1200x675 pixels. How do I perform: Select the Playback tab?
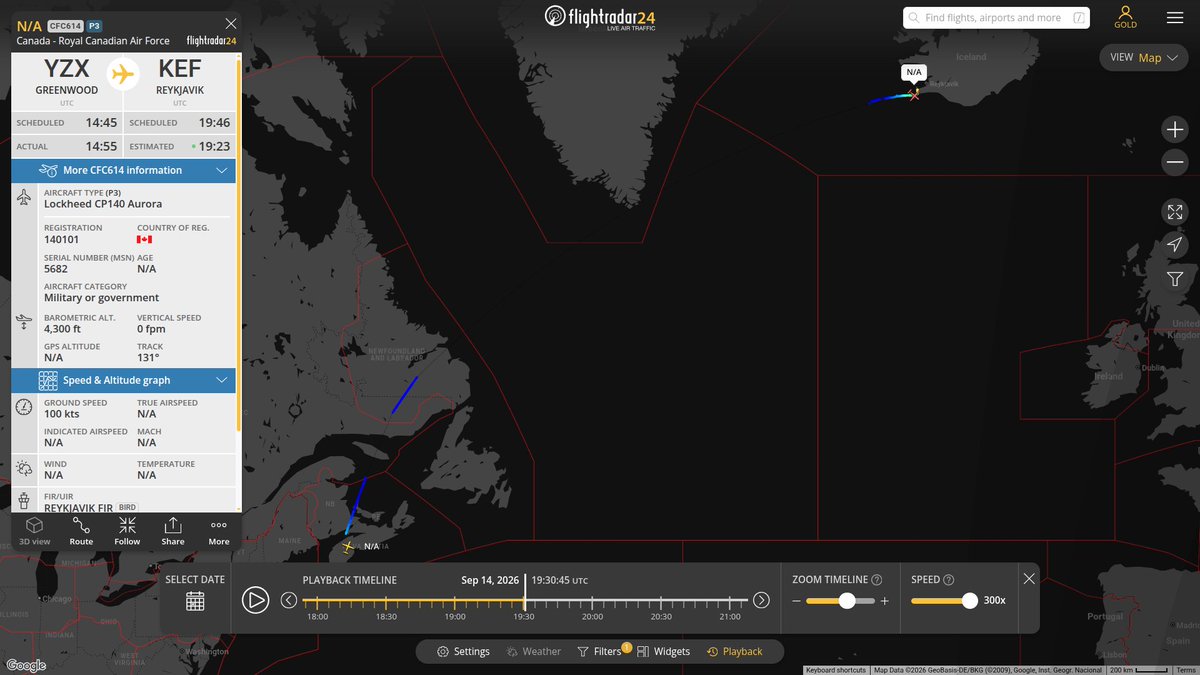(x=735, y=651)
